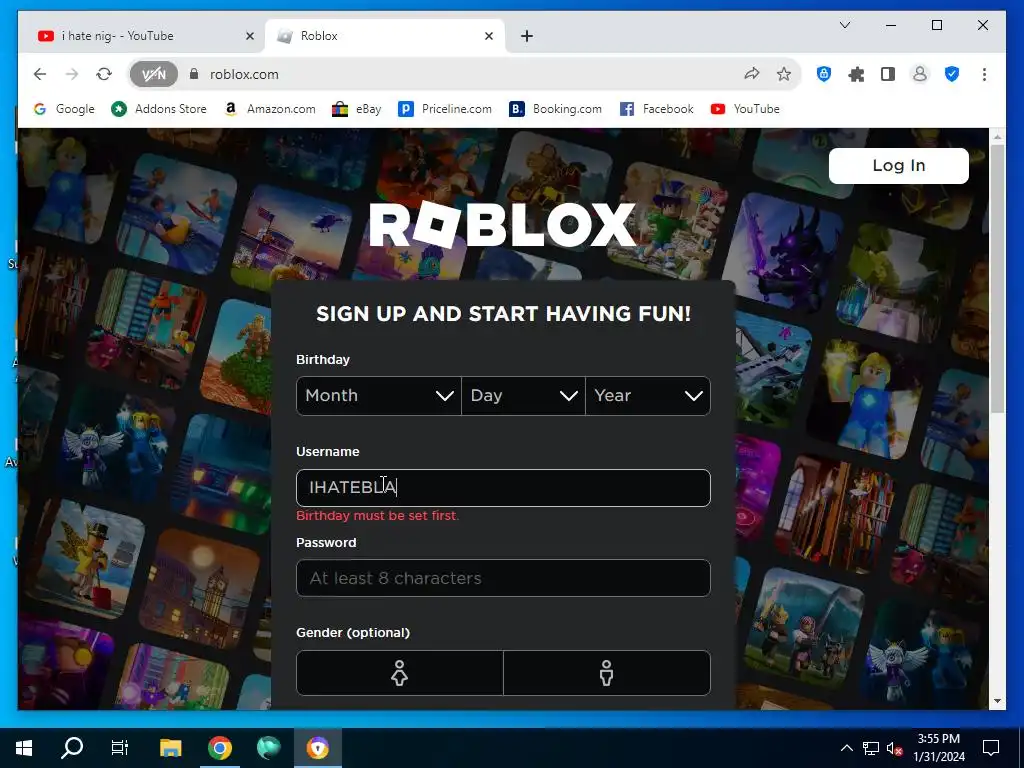Viewport: 1024px width, 768px height.
Task: Click the muted volume tray icon
Action: pyautogui.click(x=894, y=748)
